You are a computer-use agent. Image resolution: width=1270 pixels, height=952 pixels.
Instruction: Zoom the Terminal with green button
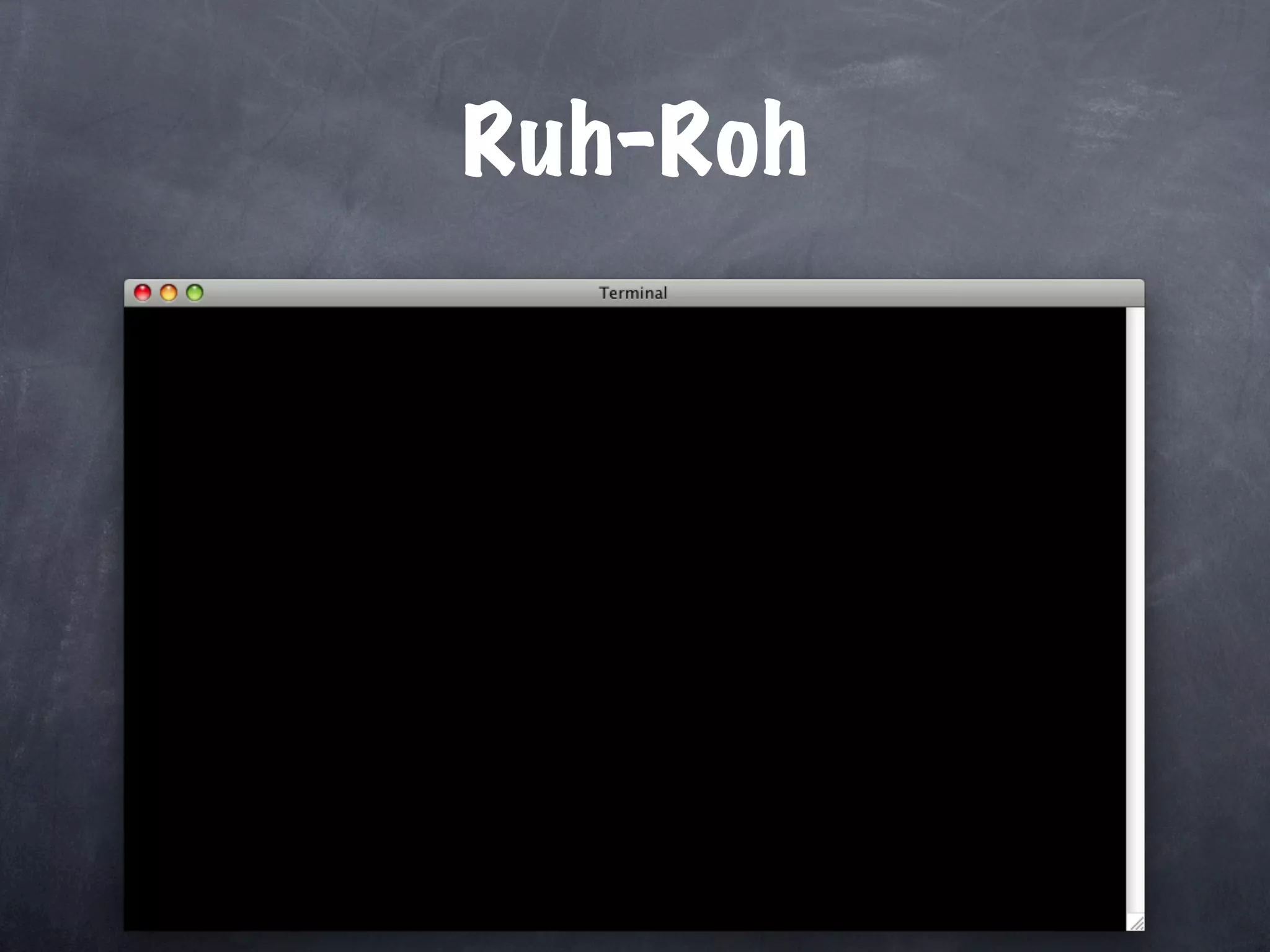click(x=195, y=293)
